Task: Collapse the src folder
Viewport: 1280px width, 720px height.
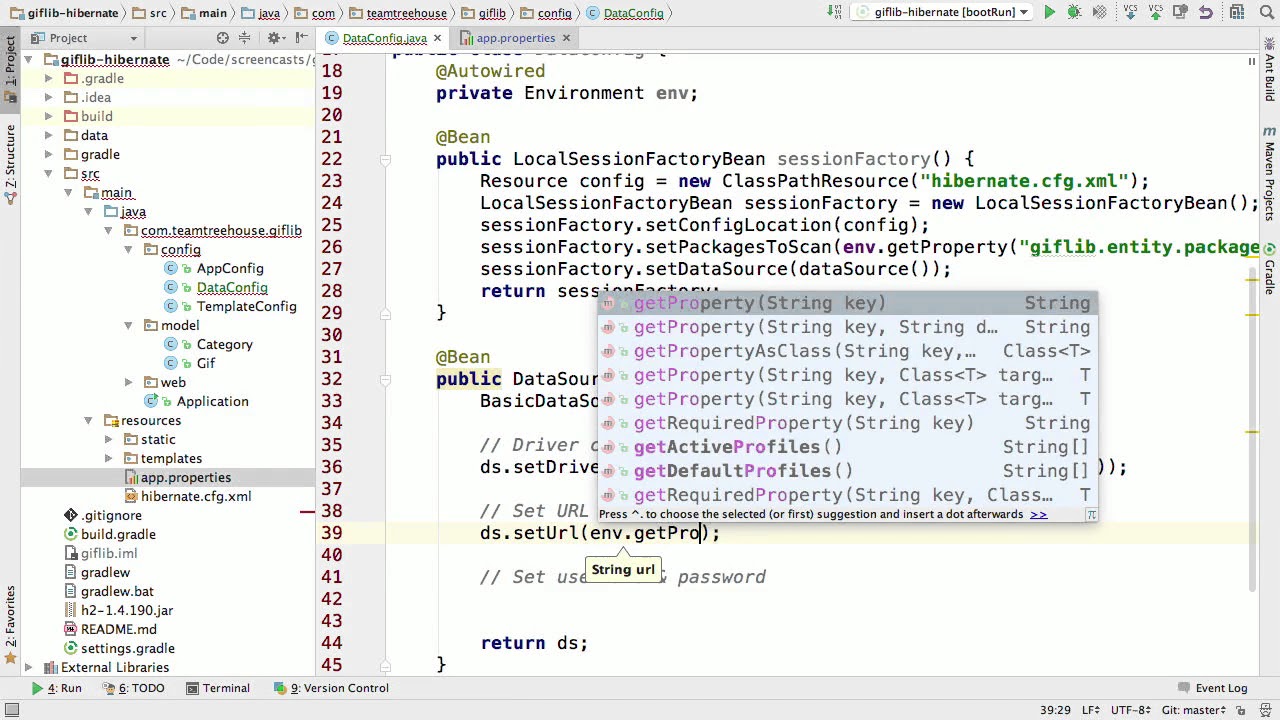Action: 48,173
